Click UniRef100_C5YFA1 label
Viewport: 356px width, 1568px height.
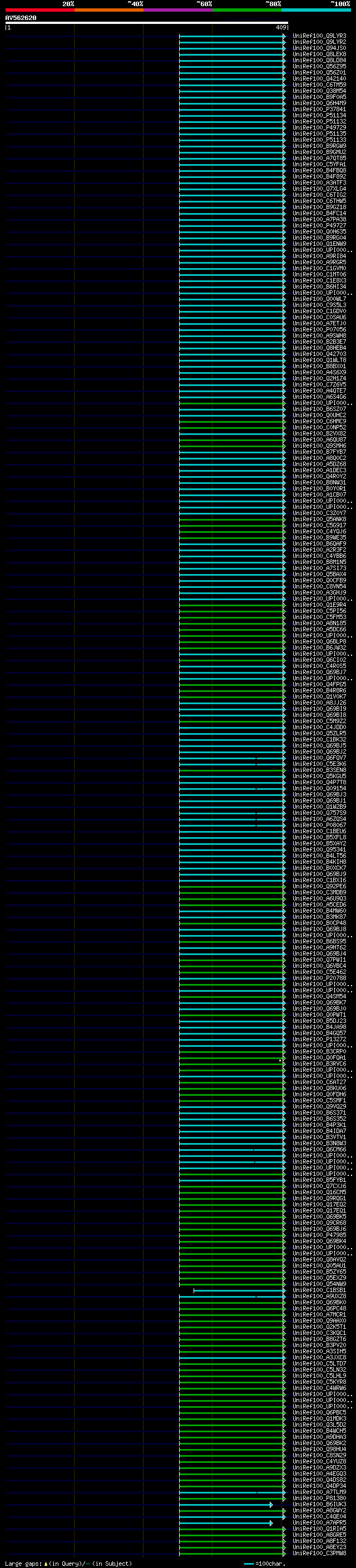click(319, 164)
